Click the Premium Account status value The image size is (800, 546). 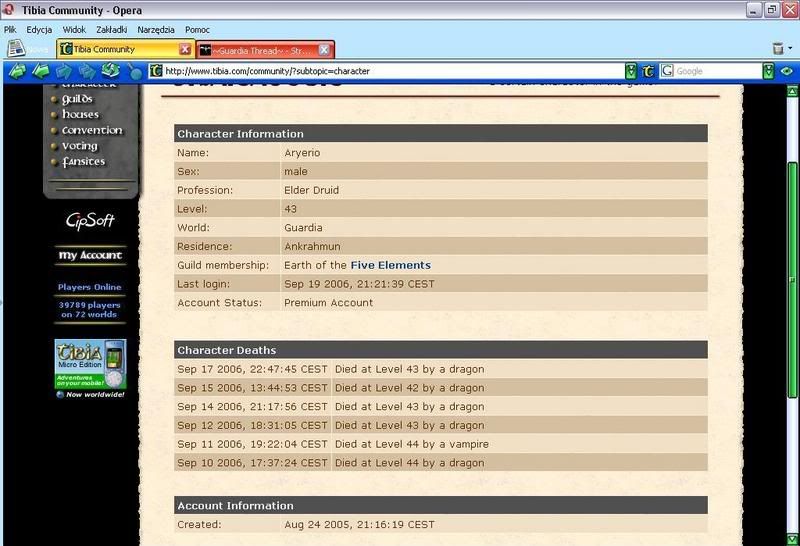[x=329, y=303]
